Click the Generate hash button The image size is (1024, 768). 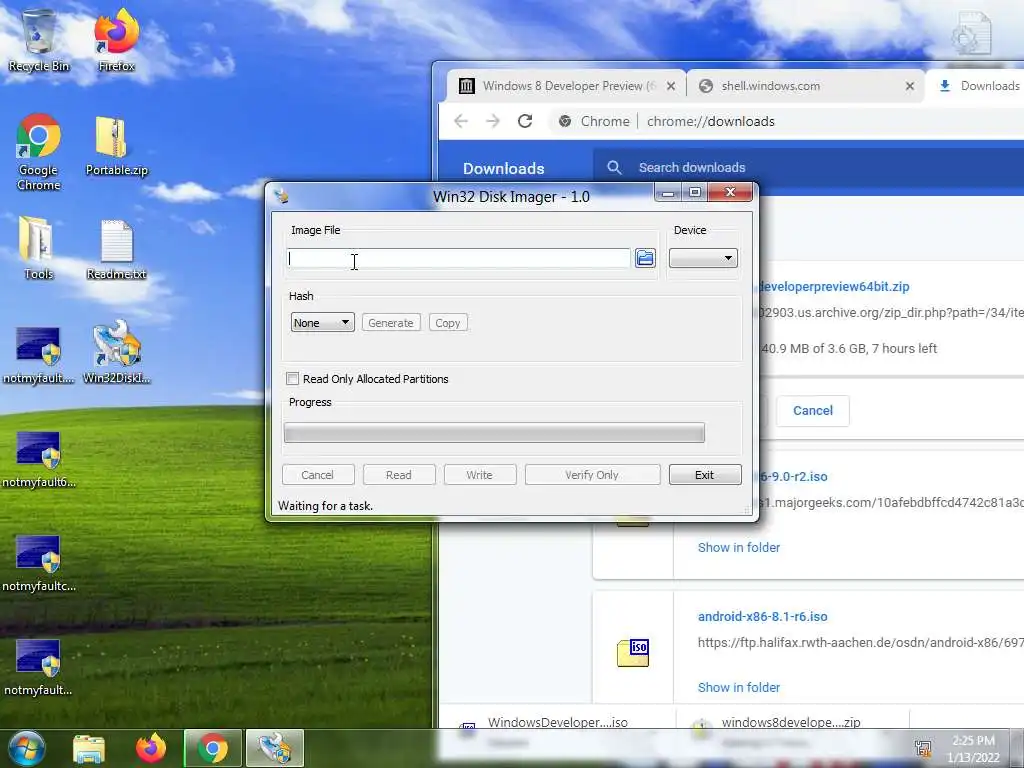pos(391,323)
